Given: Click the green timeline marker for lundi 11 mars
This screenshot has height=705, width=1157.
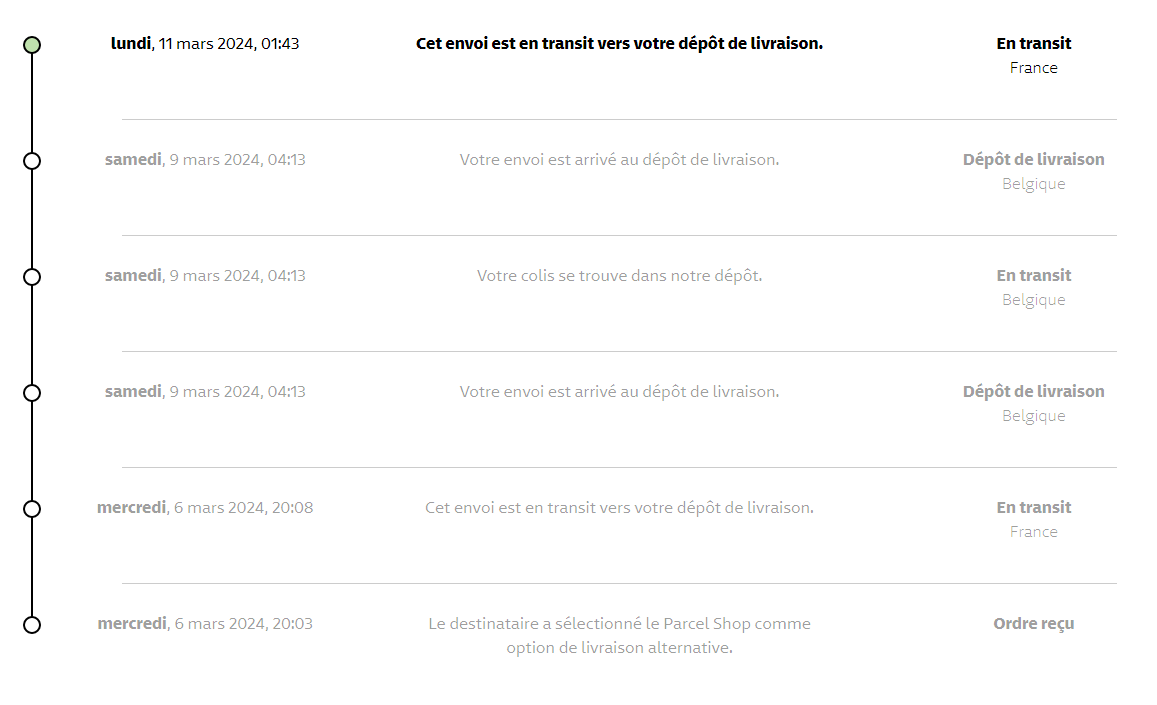Looking at the screenshot, I should (32, 45).
